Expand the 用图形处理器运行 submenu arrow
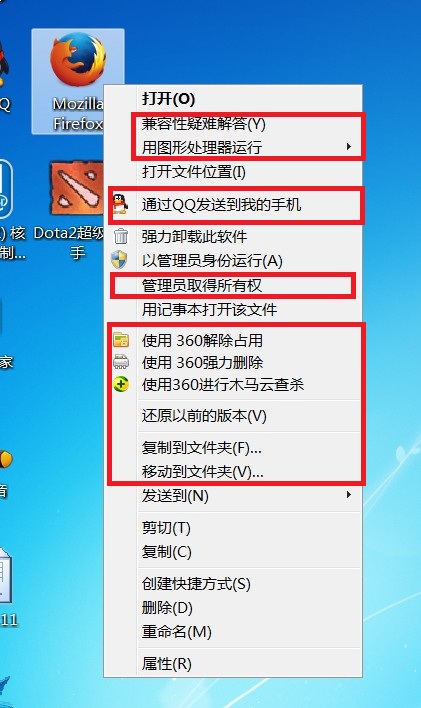Screen dimensions: 421x708 (348, 146)
